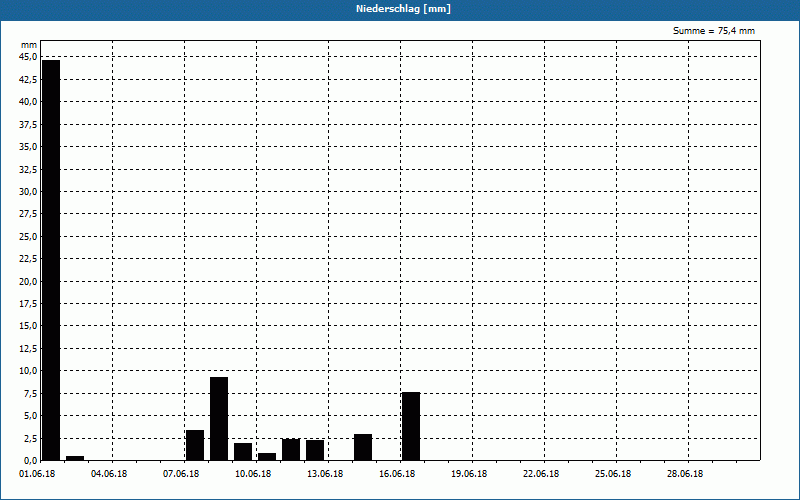Select the bar just left of 13.06.18
Screen dimensions: 800x500
coord(315,450)
